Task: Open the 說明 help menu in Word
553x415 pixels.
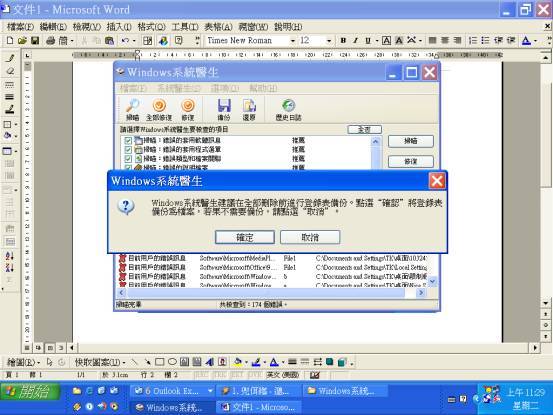Action: point(288,27)
